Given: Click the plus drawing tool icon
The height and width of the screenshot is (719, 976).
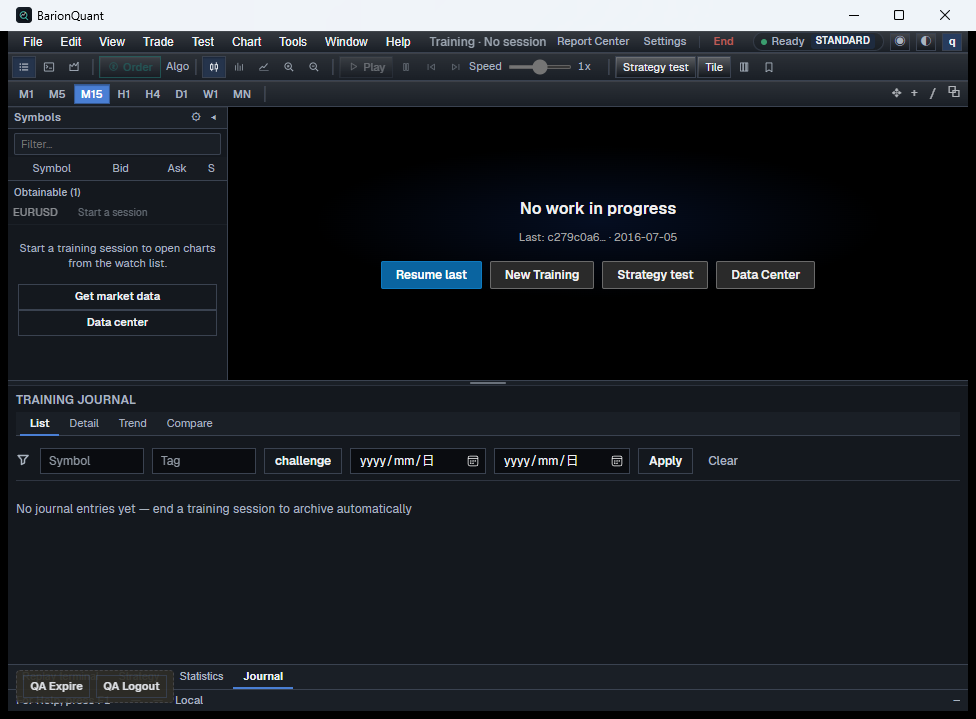Looking at the screenshot, I should pos(914,93).
